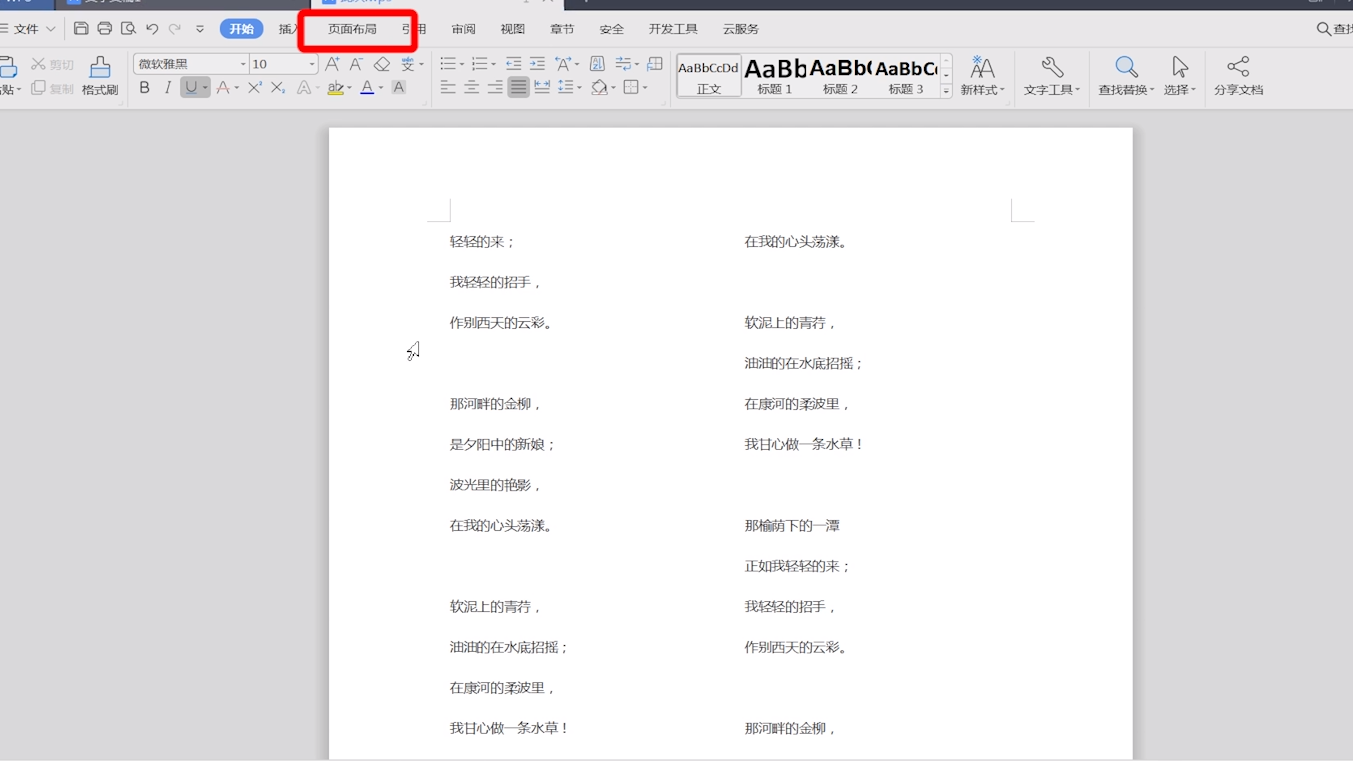Open the 开发工具 tab
The width and height of the screenshot is (1353, 761).
point(673,29)
